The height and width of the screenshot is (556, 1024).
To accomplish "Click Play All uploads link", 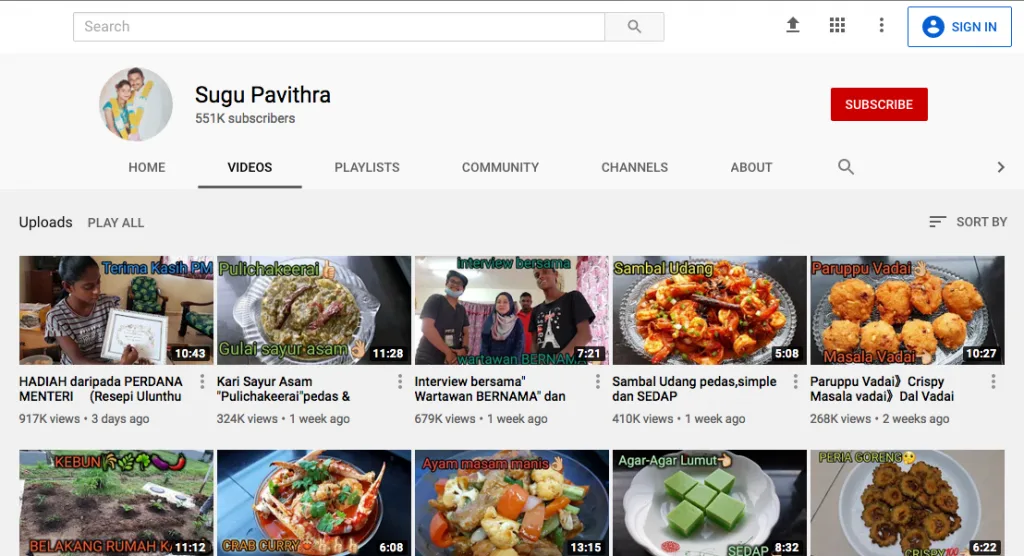I will pyautogui.click(x=116, y=222).
